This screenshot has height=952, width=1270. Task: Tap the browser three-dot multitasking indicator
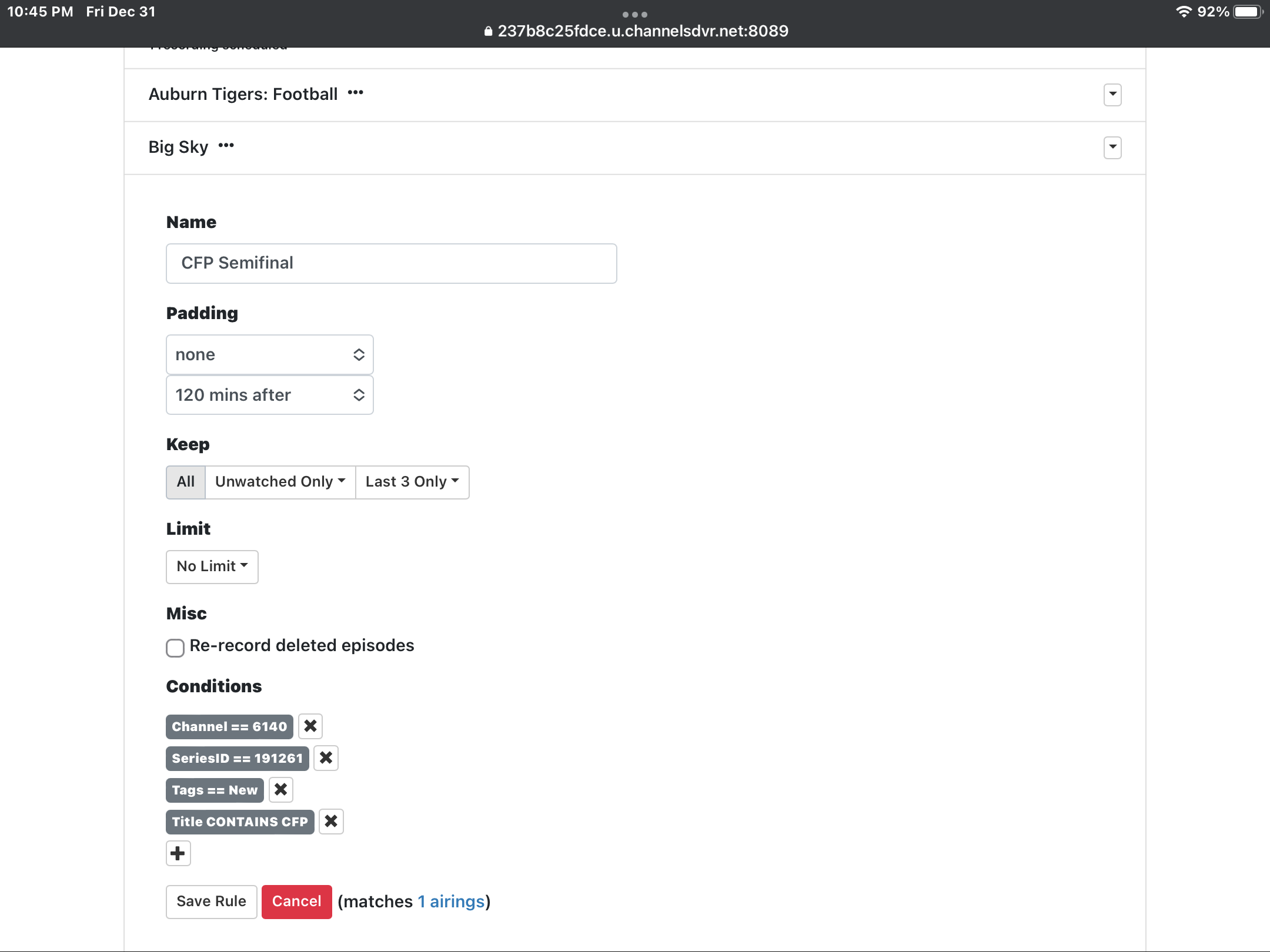point(635,14)
